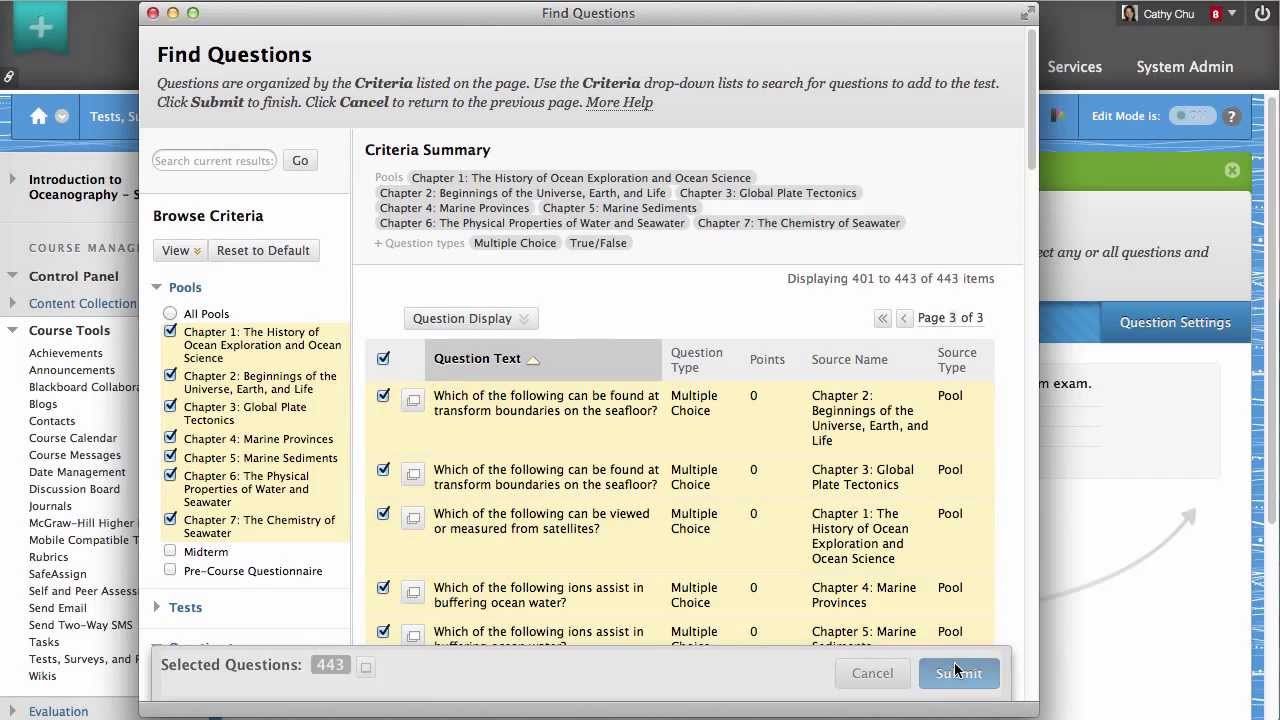
Task: Open Announcements link in Course Tools
Action: tap(72, 370)
